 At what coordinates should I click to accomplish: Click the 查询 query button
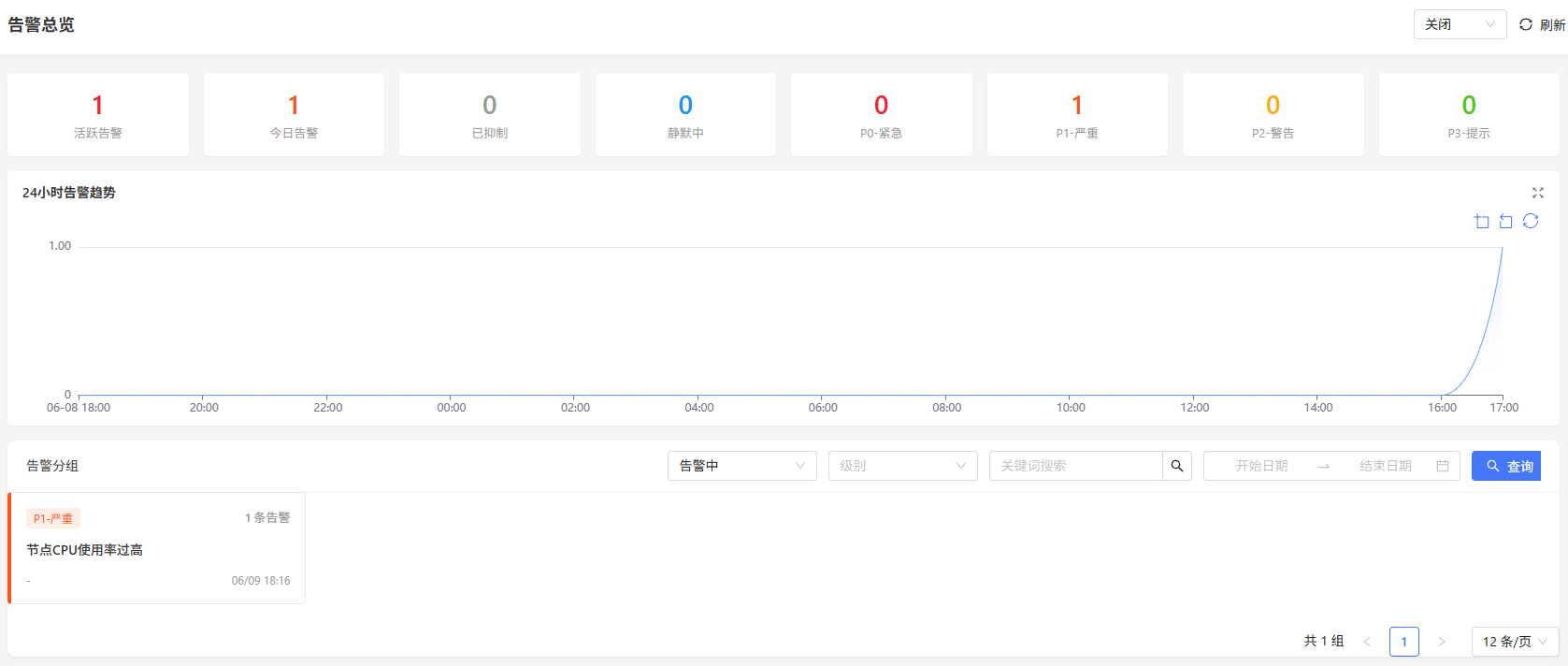click(x=1506, y=466)
